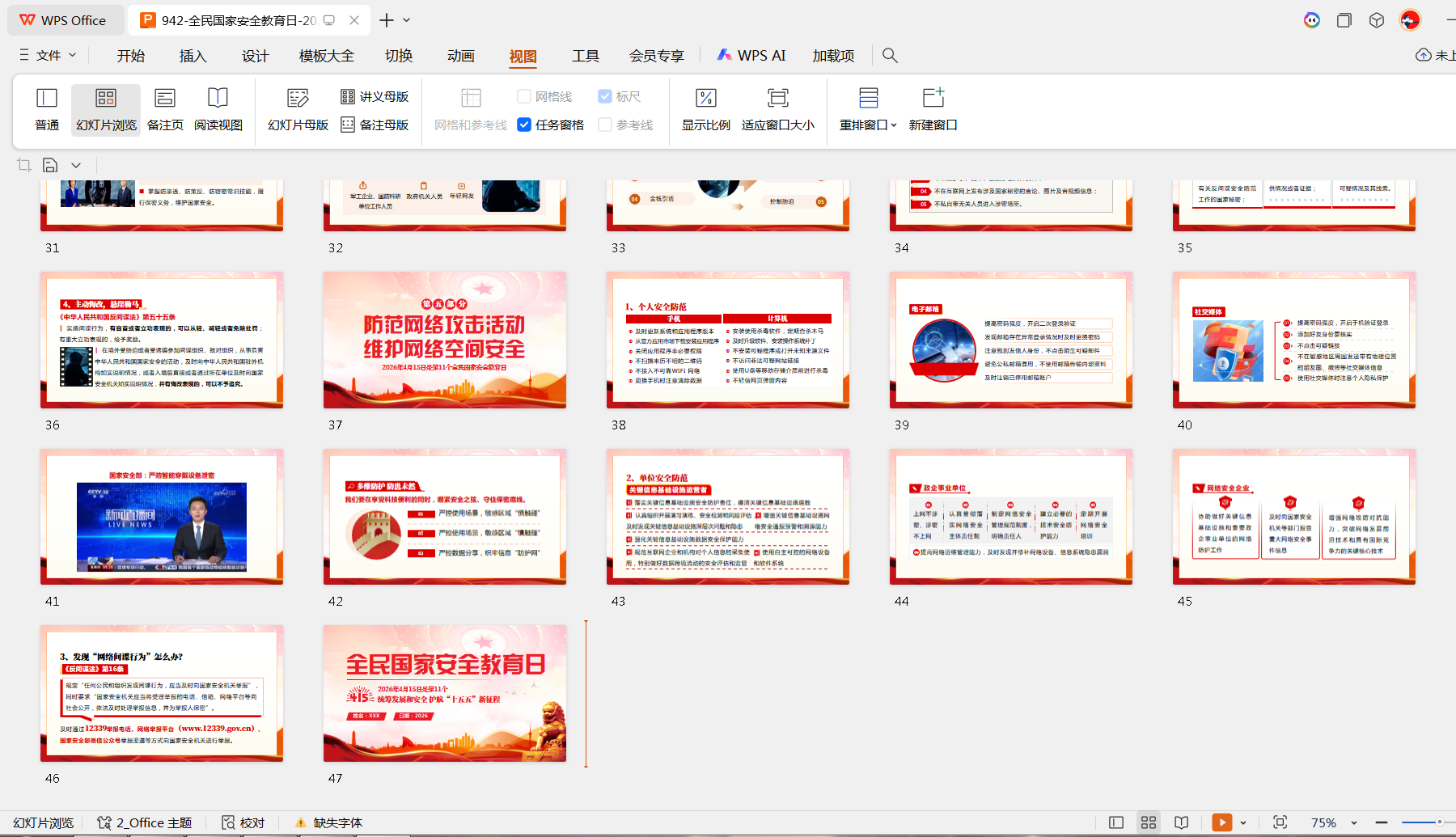Click the zoom out minus button
Screen dimensions: 1456x837
tap(1382, 822)
